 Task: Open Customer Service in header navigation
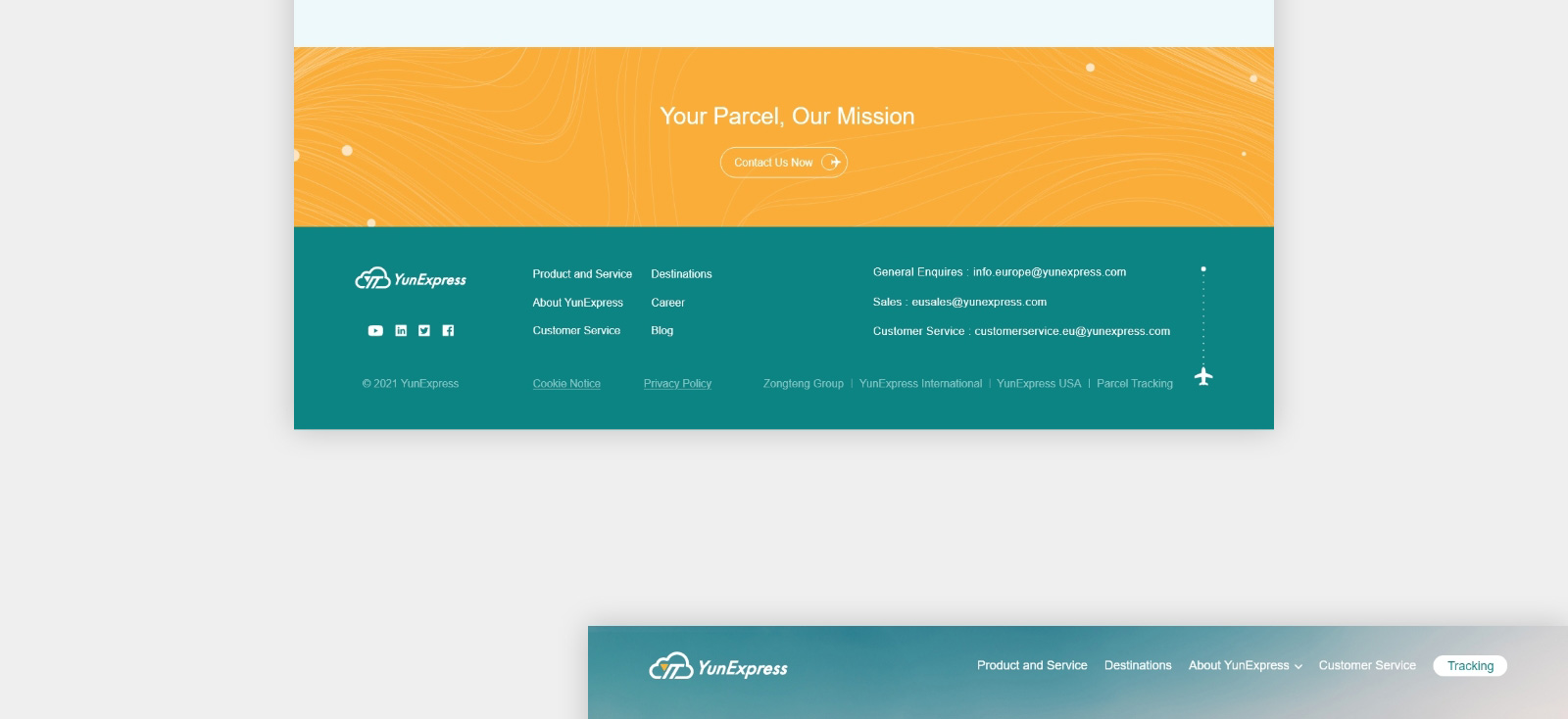point(1367,665)
